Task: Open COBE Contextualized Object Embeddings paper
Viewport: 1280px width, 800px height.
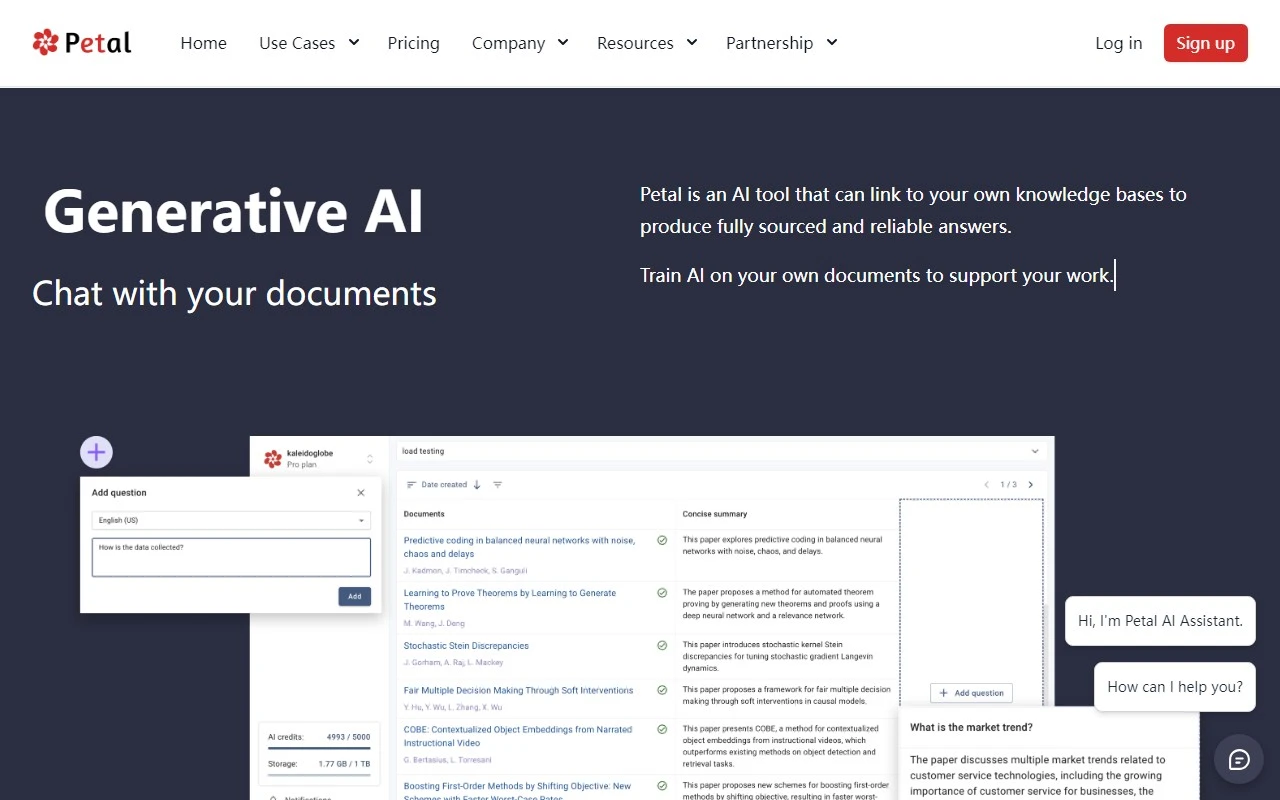Action: tap(518, 736)
